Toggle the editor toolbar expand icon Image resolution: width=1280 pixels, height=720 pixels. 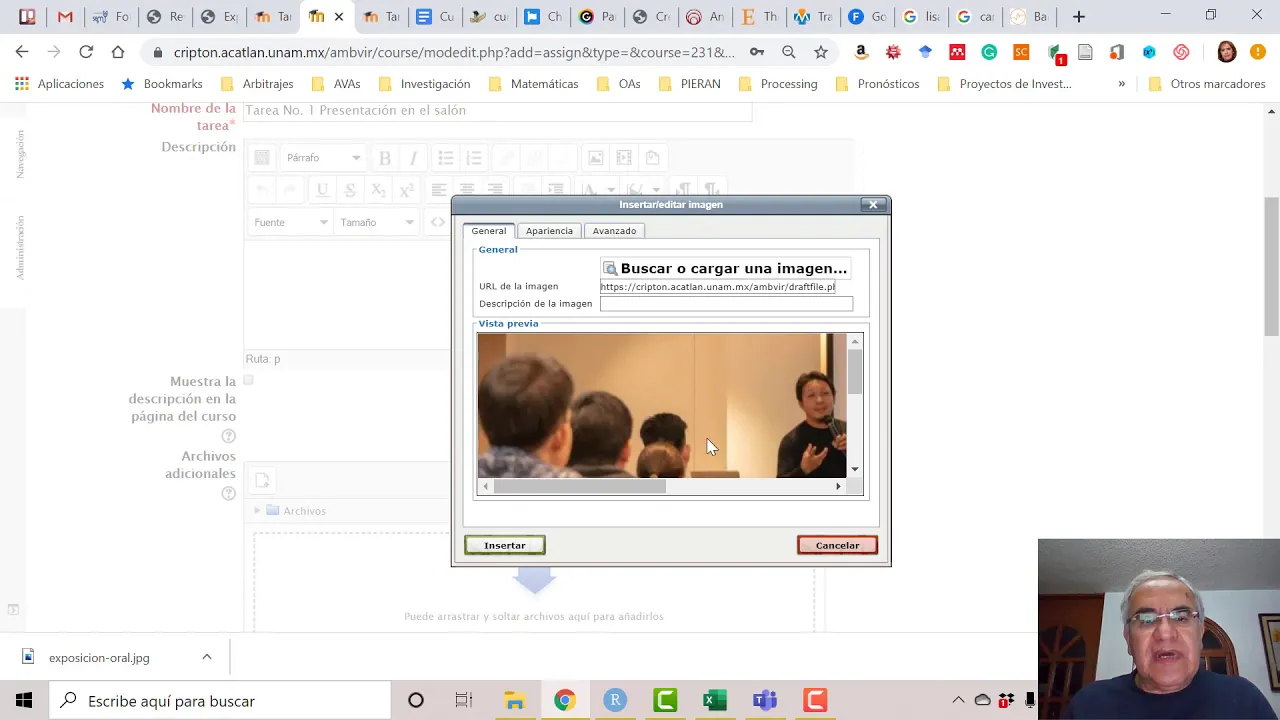pos(262,158)
